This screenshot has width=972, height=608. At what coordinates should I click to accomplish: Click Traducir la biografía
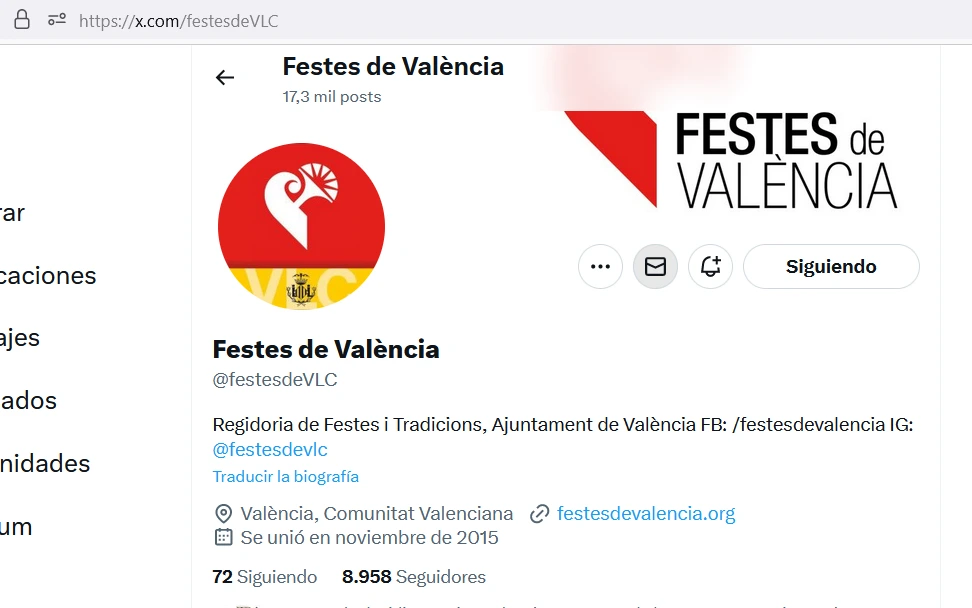pos(286,476)
